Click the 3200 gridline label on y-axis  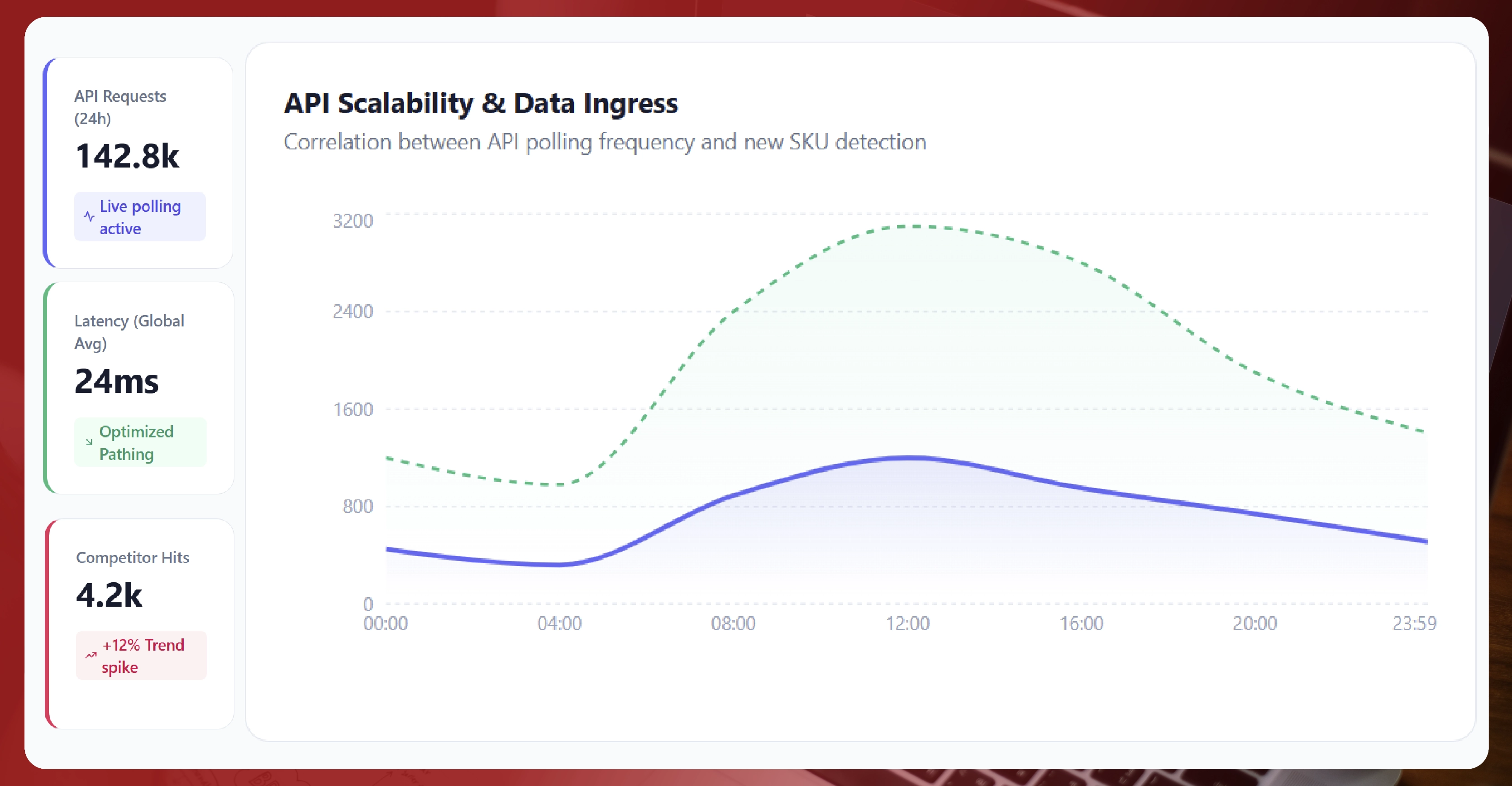[x=352, y=220]
